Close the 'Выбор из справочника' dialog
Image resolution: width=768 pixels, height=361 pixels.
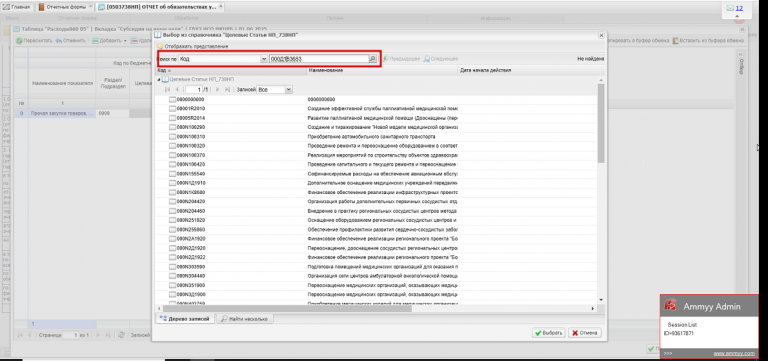click(601, 36)
